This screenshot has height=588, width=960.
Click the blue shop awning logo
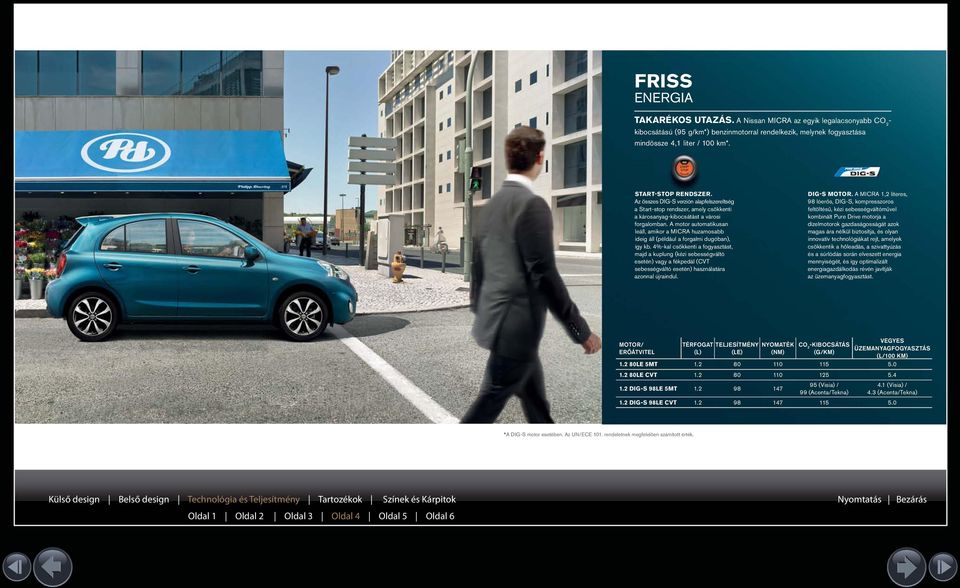[x=126, y=153]
